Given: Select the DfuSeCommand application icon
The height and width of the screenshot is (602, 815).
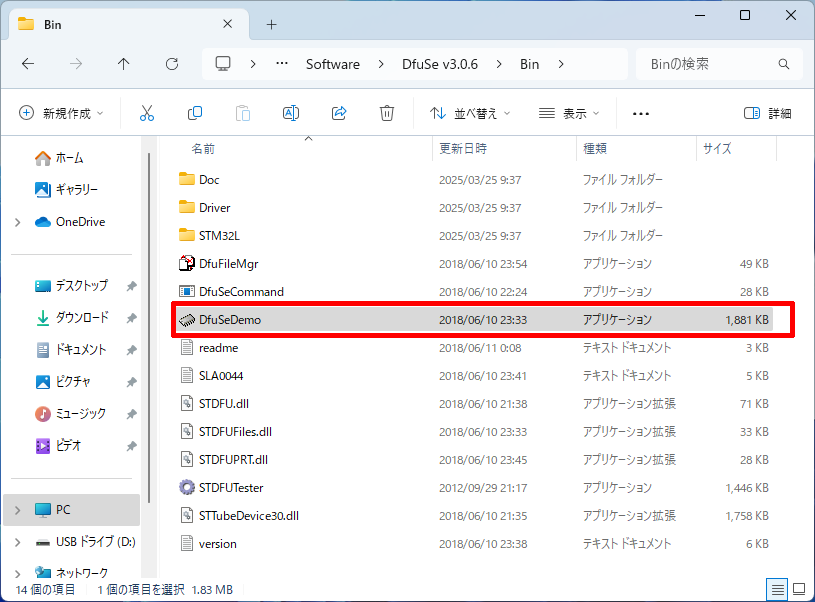Looking at the screenshot, I should (187, 292).
